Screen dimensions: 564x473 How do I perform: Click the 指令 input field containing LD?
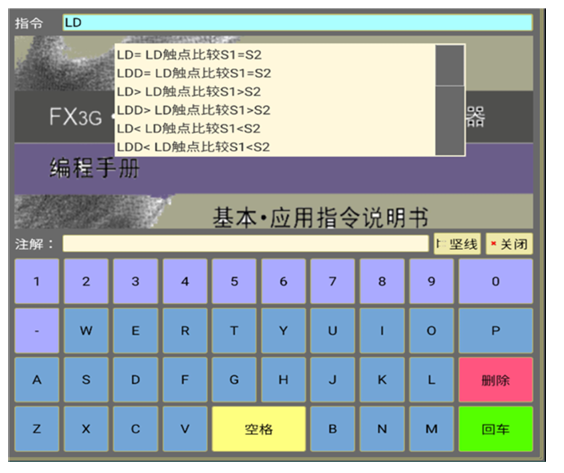tap(297, 23)
